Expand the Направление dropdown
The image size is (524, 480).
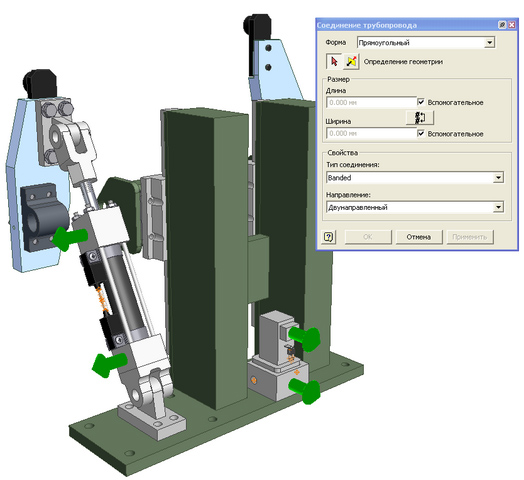(x=498, y=207)
